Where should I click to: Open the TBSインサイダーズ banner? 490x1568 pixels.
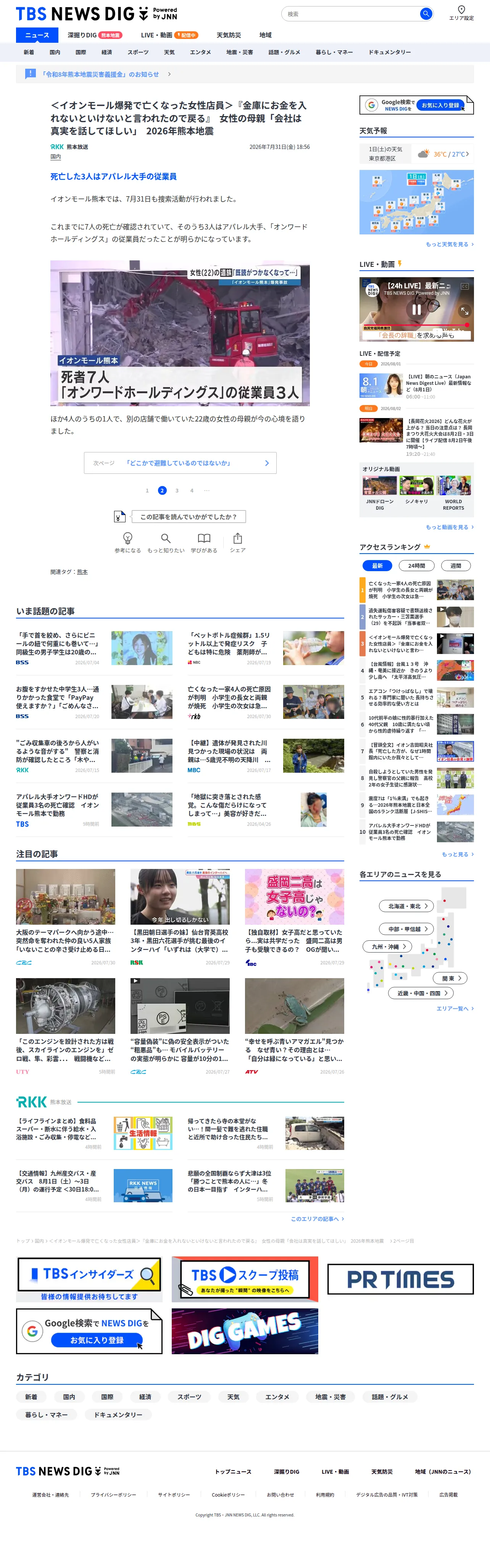pyautogui.click(x=89, y=1279)
